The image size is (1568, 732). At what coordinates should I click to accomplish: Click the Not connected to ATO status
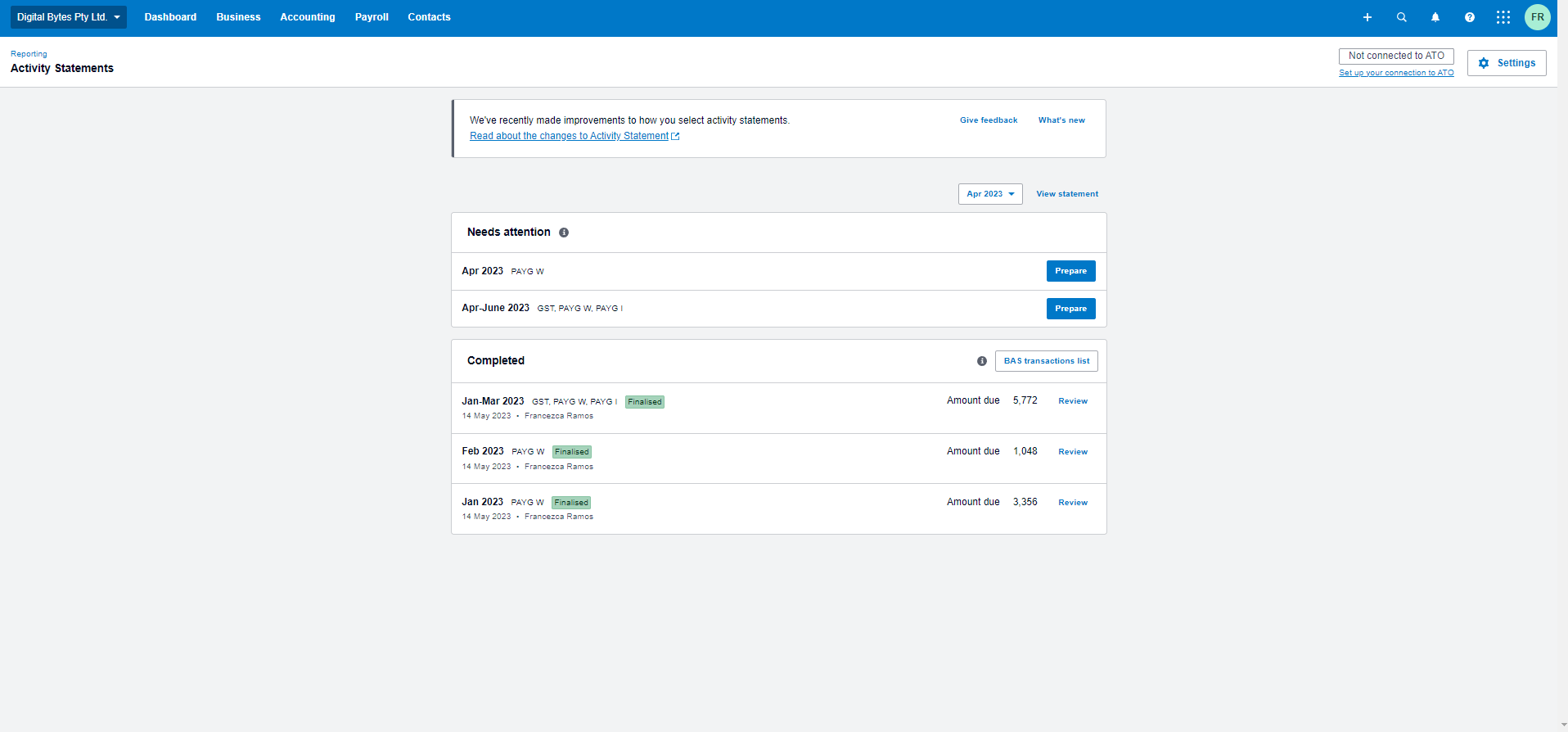pos(1396,56)
